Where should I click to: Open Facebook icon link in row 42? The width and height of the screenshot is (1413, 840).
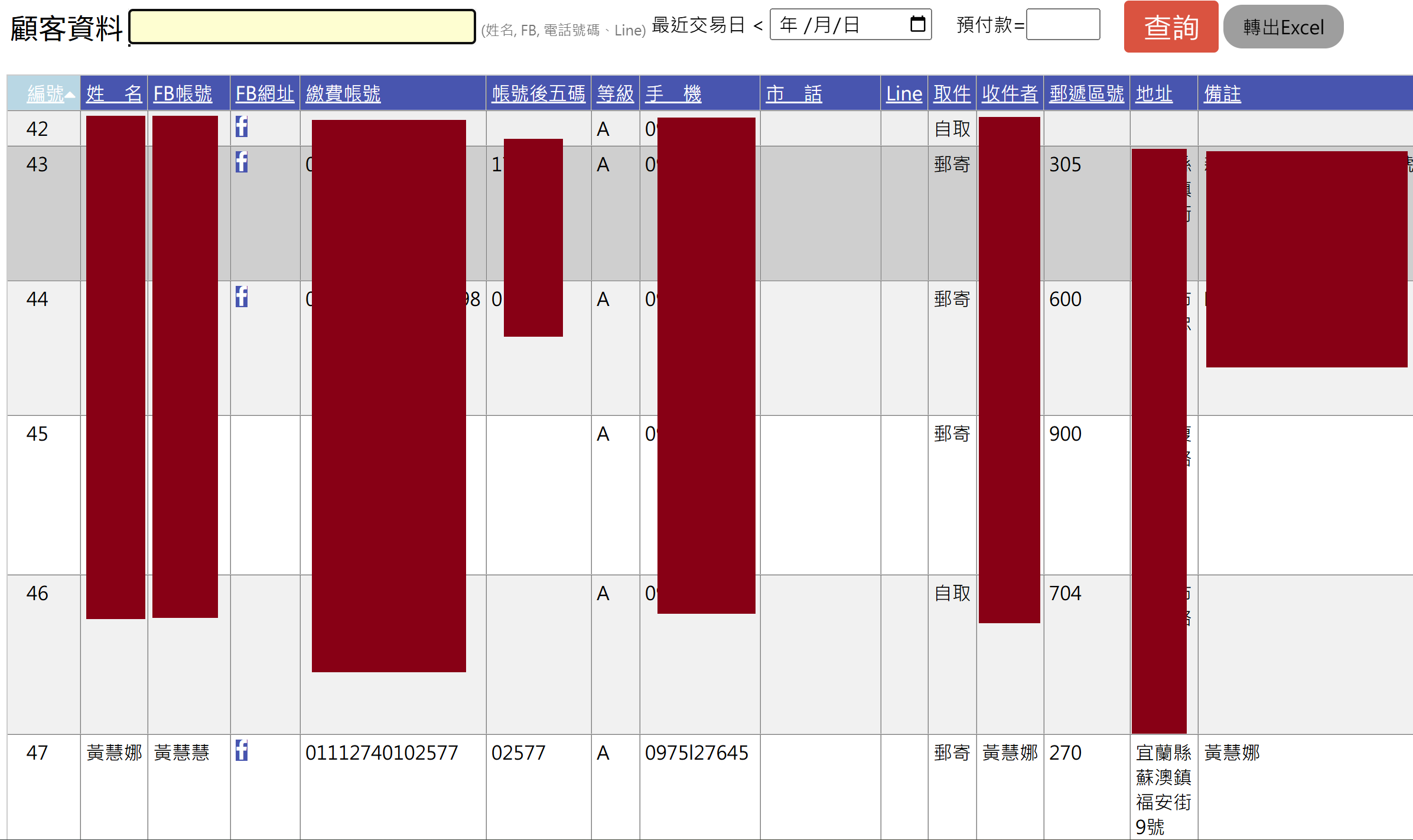242,126
